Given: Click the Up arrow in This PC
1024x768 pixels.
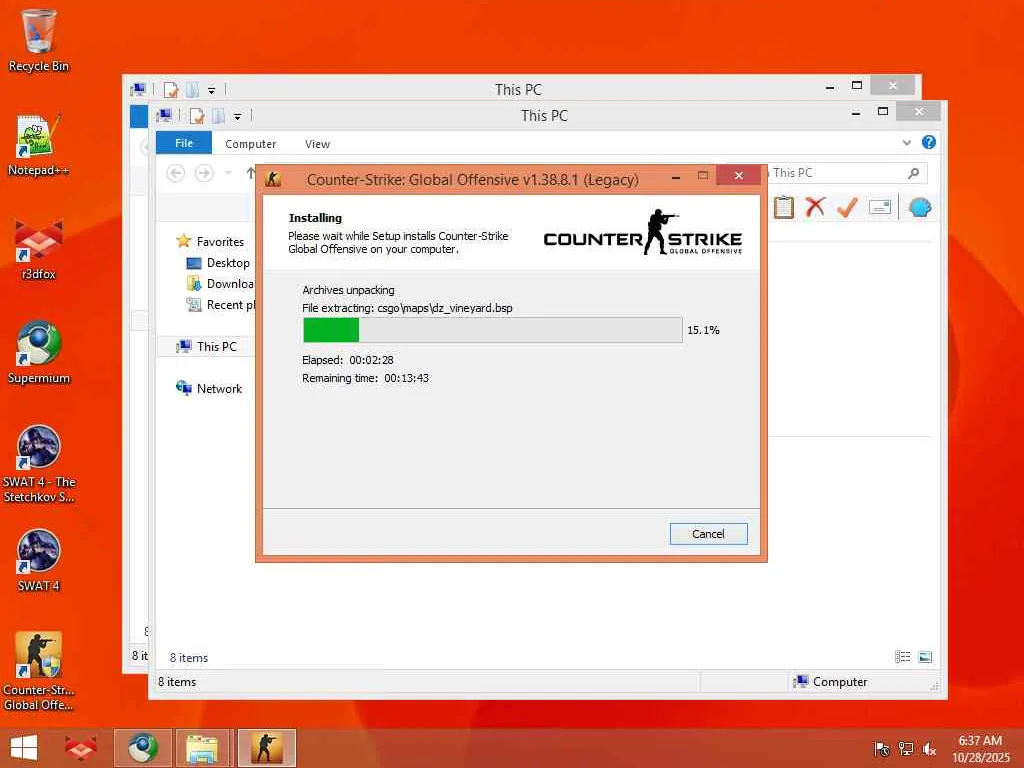Looking at the screenshot, I should tap(250, 173).
